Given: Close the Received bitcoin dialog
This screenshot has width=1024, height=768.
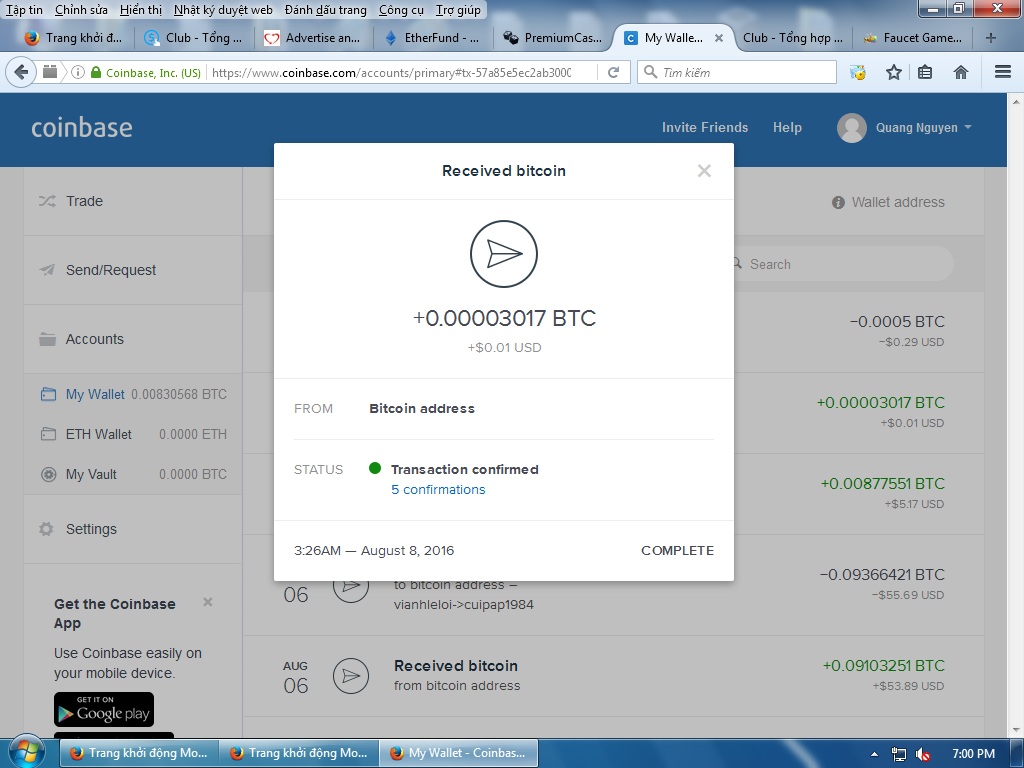Looking at the screenshot, I should (x=704, y=171).
